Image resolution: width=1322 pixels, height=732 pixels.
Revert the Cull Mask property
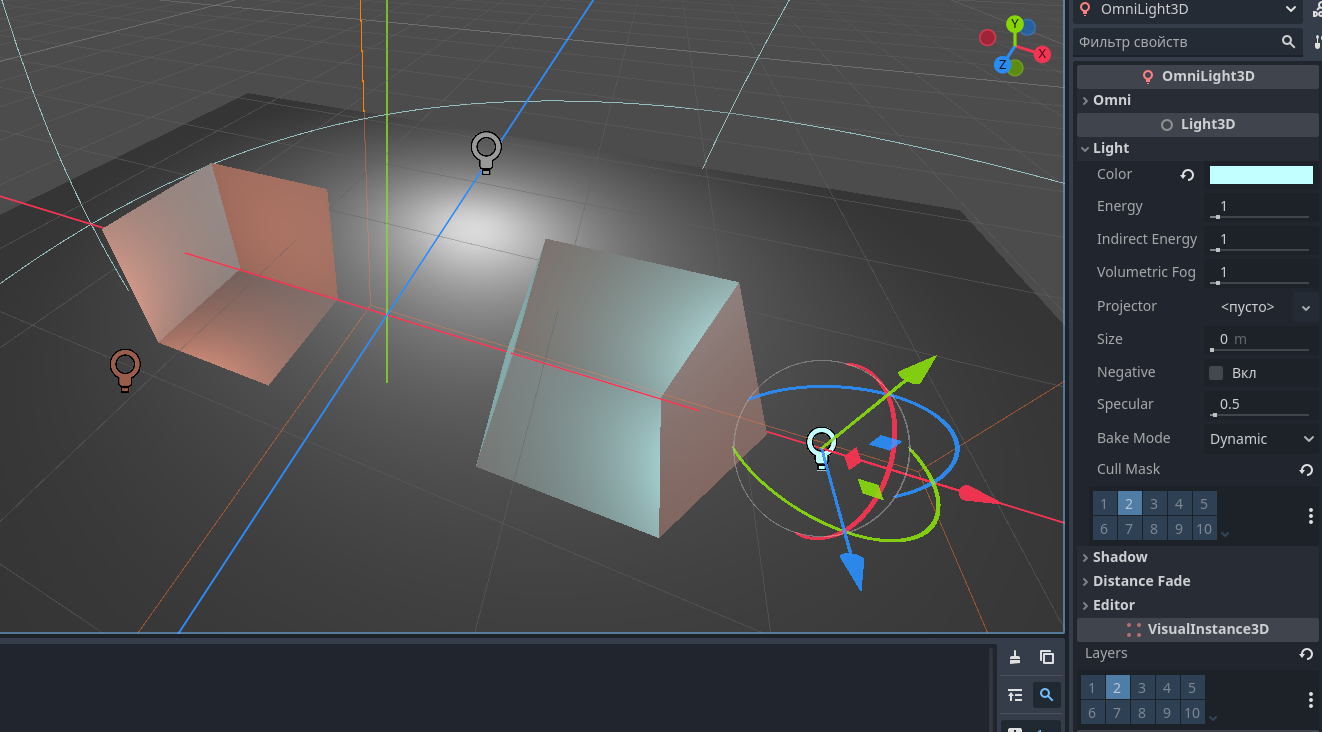coord(1306,470)
